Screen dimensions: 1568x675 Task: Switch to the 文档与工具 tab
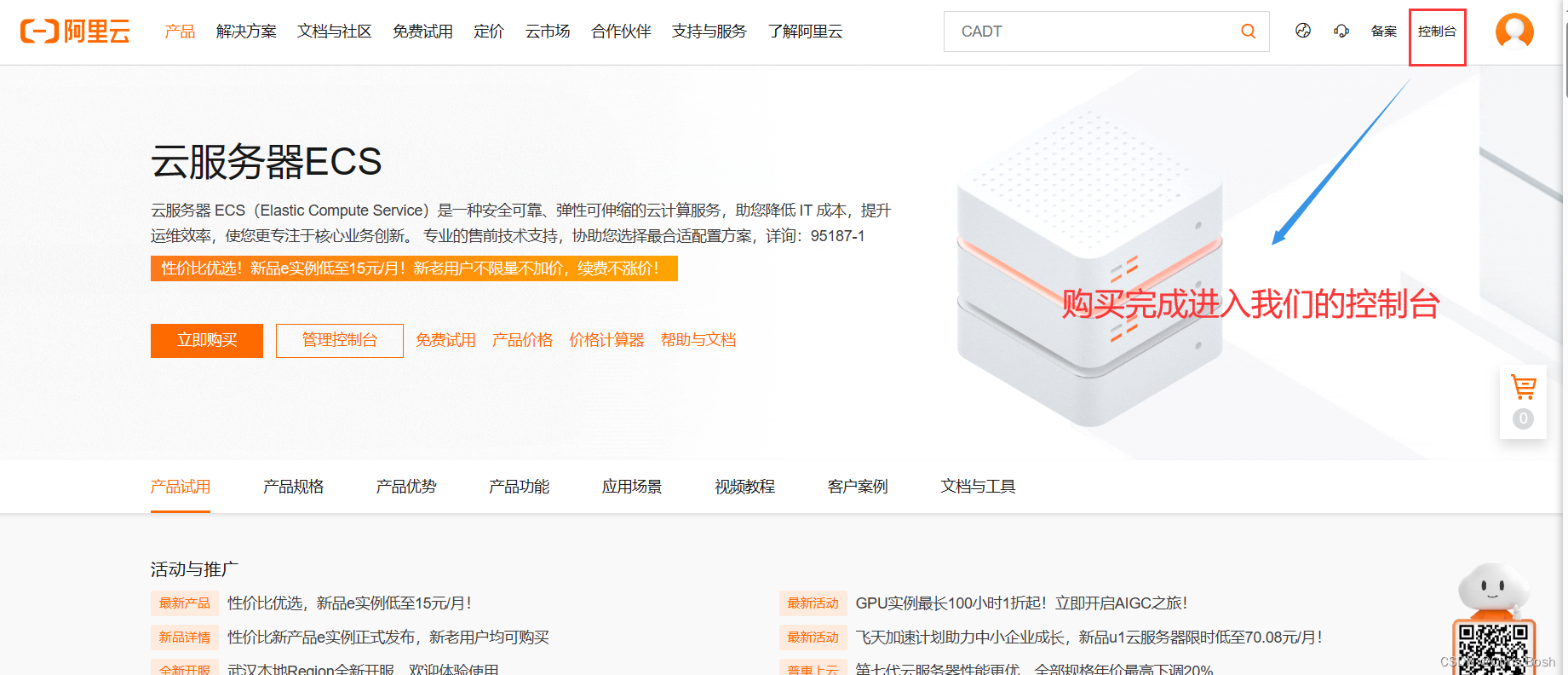pyautogui.click(x=978, y=487)
